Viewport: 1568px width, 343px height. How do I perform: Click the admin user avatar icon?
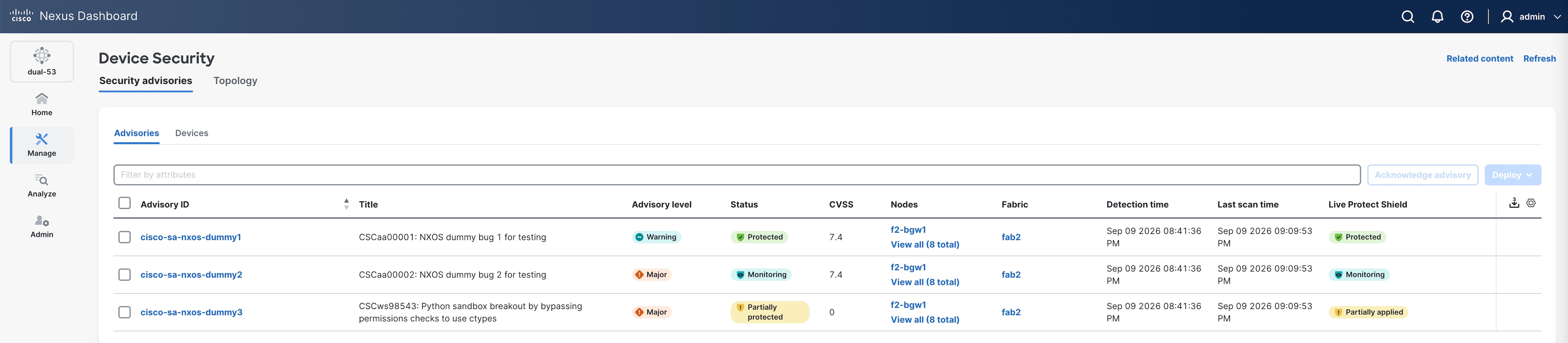coord(1507,16)
